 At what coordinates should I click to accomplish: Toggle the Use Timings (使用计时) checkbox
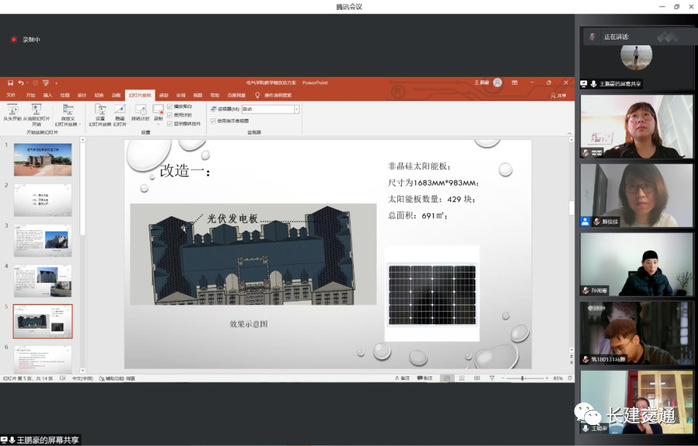point(170,114)
